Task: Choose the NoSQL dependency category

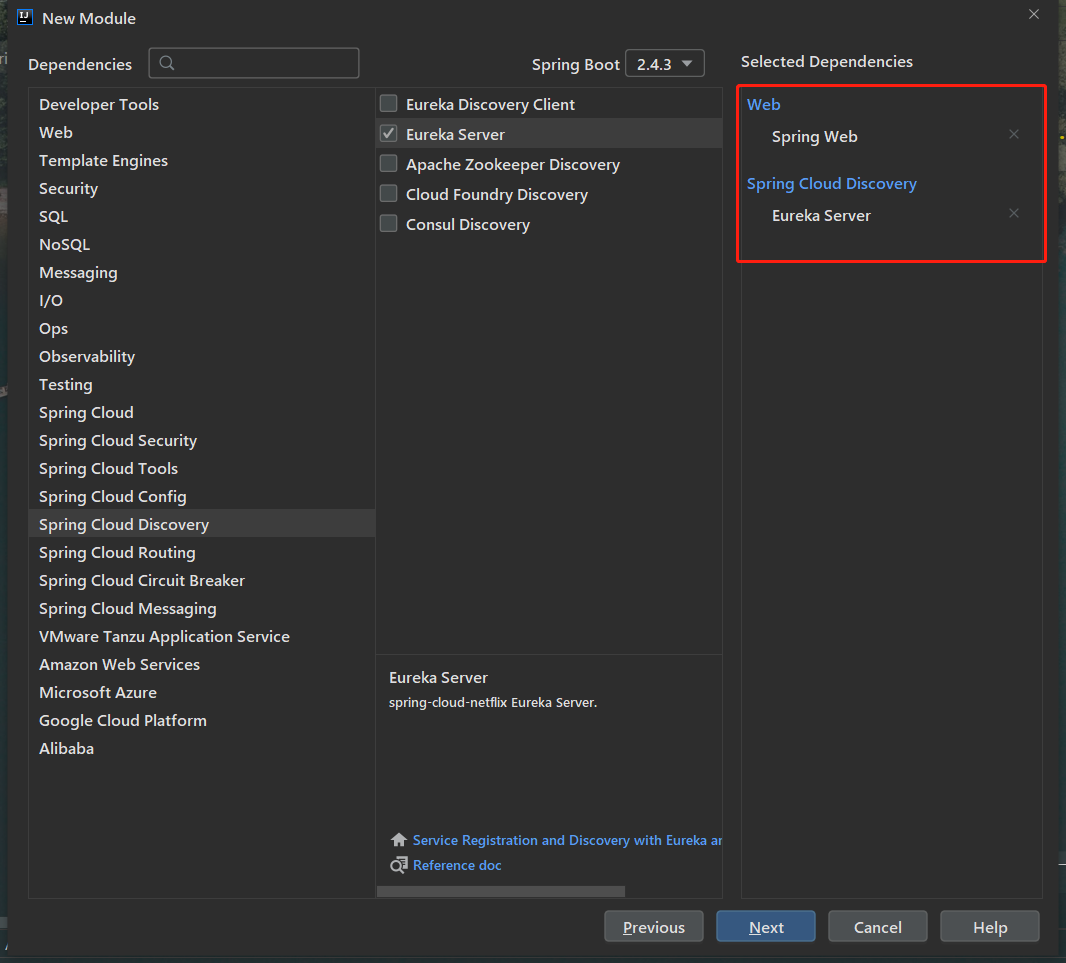Action: (64, 244)
